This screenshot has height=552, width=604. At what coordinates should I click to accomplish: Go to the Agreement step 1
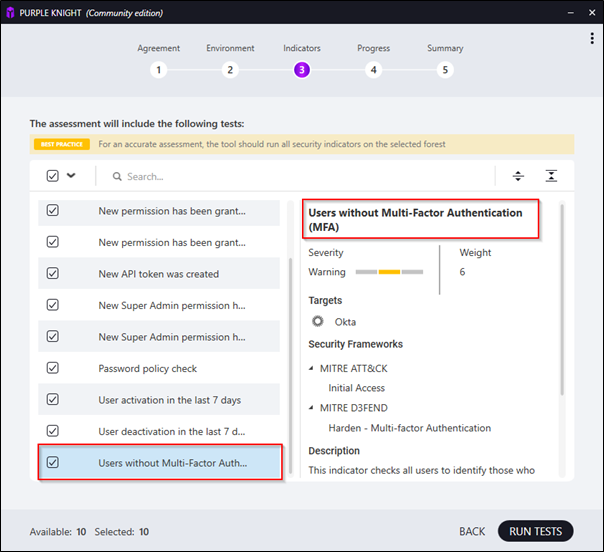(158, 70)
